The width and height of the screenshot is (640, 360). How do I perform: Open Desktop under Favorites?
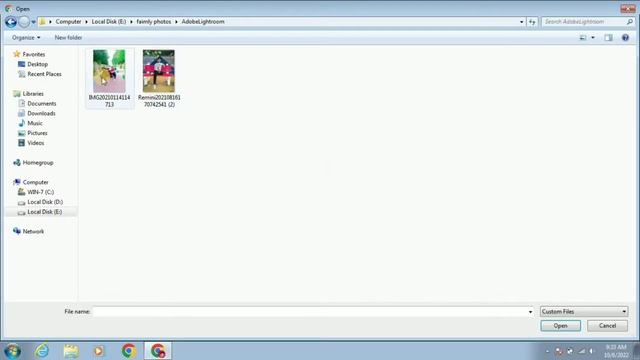(x=37, y=64)
